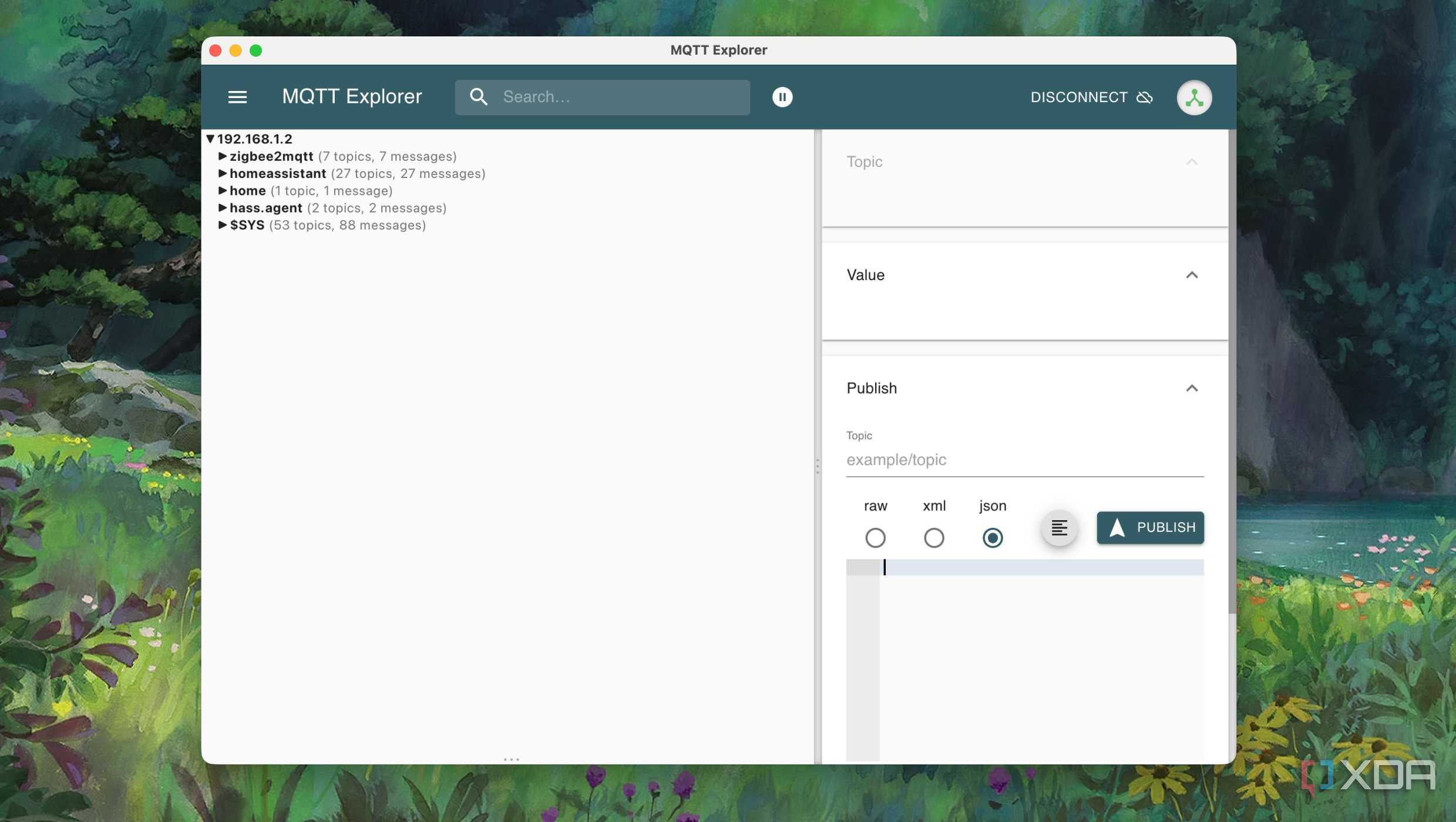Screen dimensions: 1456x822
Task: Click the PUBLISH button
Action: 1149,527
